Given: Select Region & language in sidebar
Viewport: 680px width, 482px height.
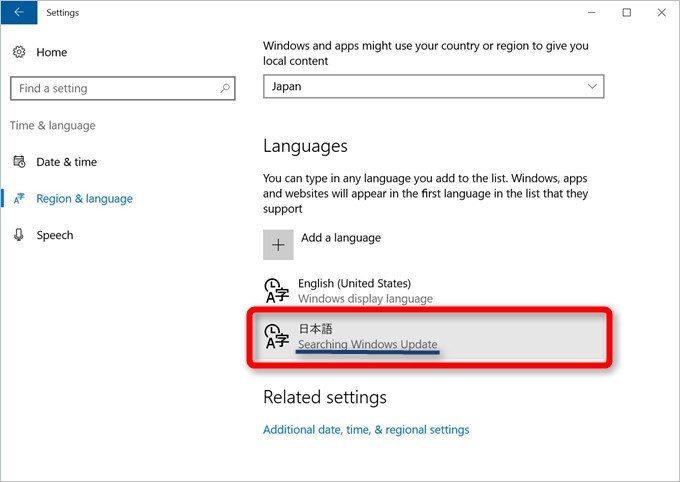Looking at the screenshot, I should 84,199.
